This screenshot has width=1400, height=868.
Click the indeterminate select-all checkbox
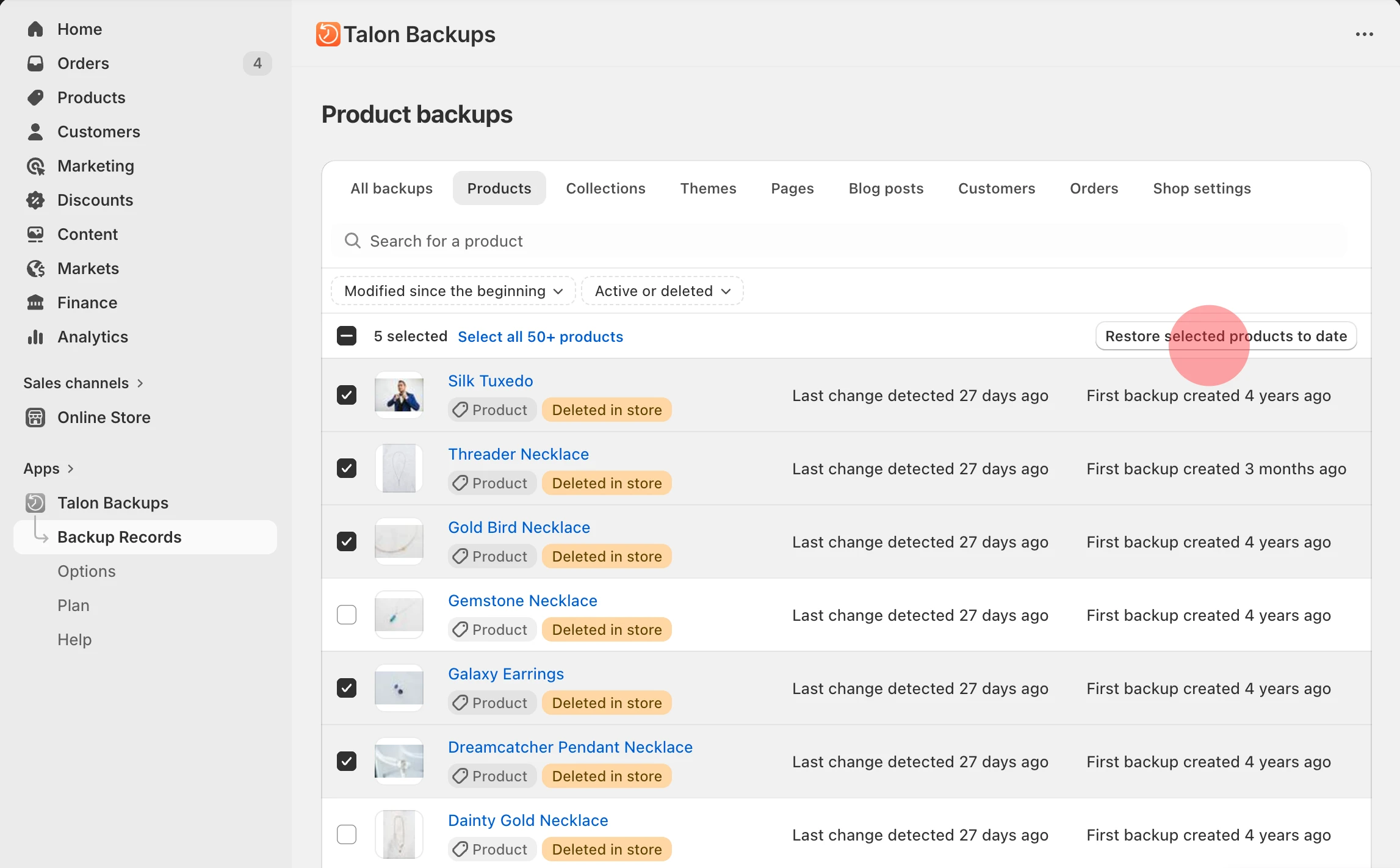point(347,336)
